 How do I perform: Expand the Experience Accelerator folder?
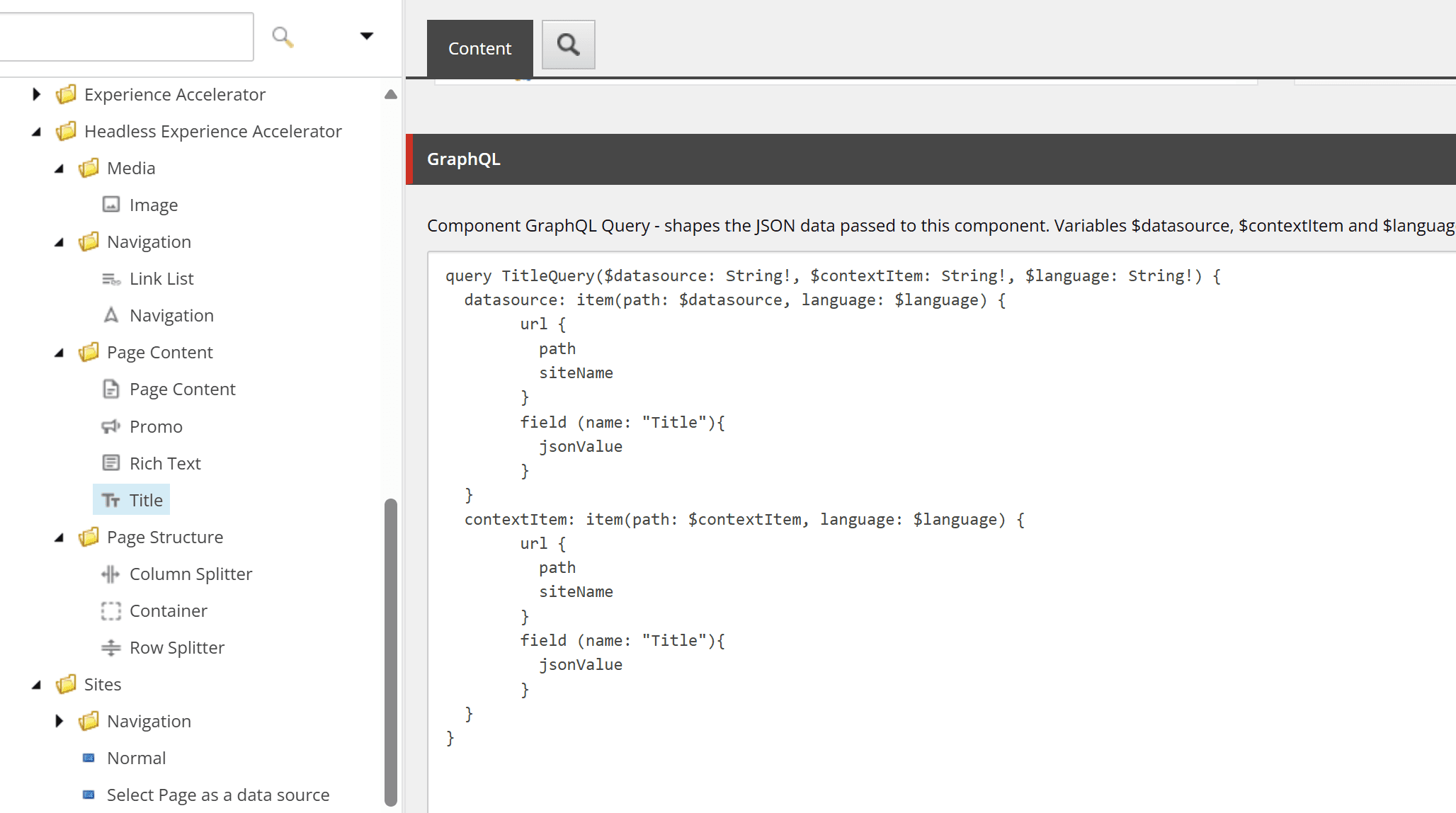[37, 94]
